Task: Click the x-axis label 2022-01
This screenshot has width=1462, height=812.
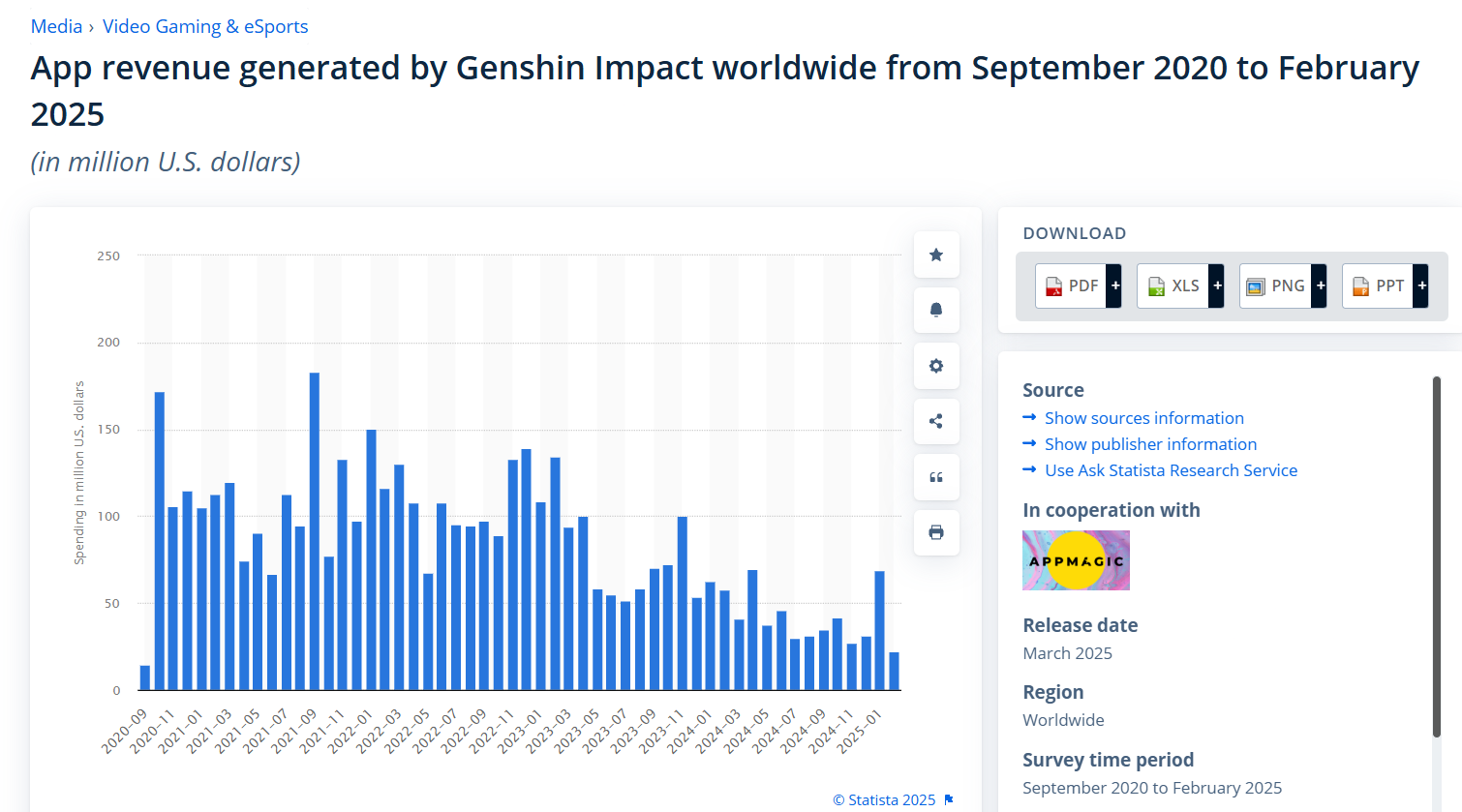Action: [350, 731]
